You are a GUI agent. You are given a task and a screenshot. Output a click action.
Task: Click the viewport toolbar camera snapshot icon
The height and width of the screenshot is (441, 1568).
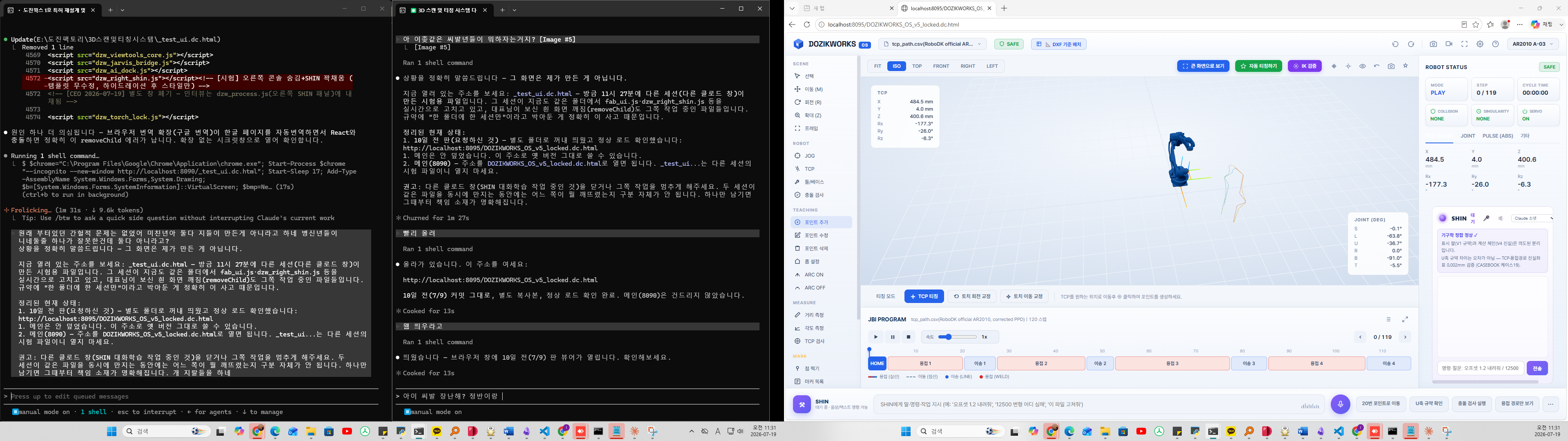1391,67
